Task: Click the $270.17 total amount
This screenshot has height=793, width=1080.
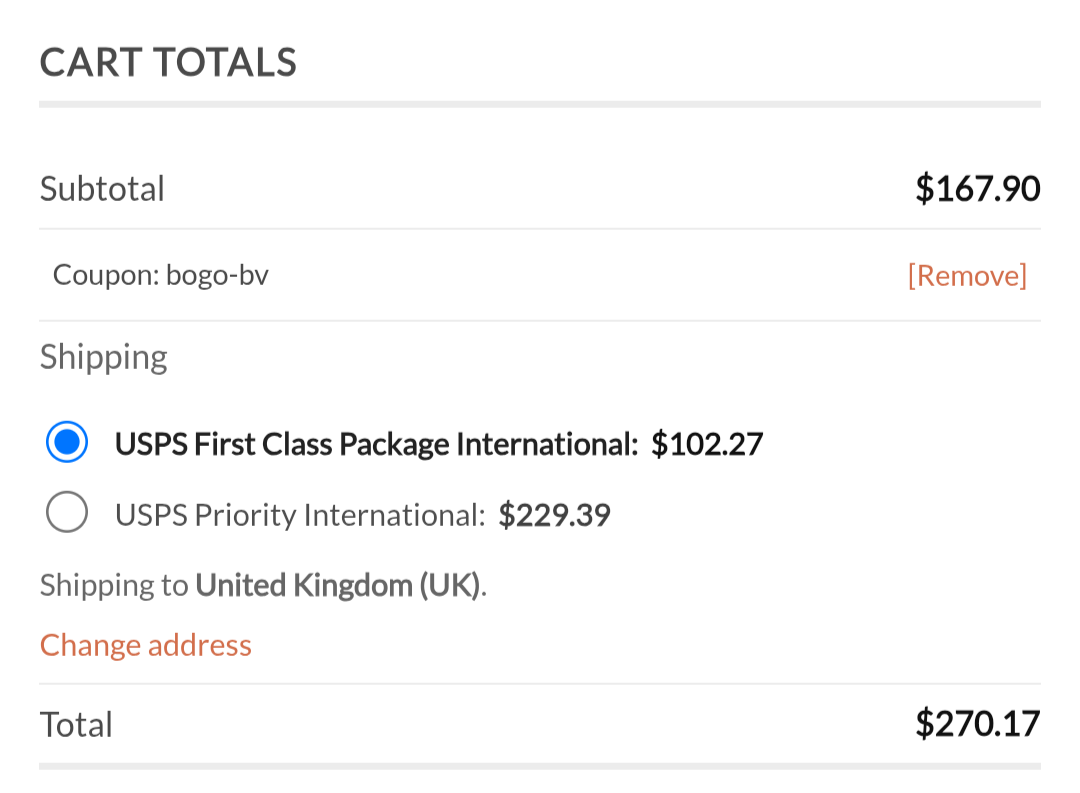Action: 977,724
